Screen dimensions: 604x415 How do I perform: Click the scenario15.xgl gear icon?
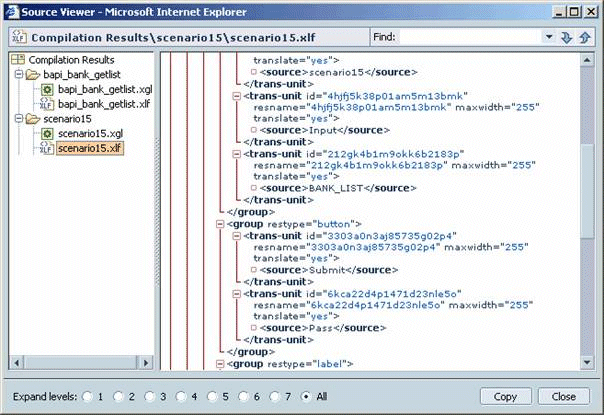click(x=47, y=134)
